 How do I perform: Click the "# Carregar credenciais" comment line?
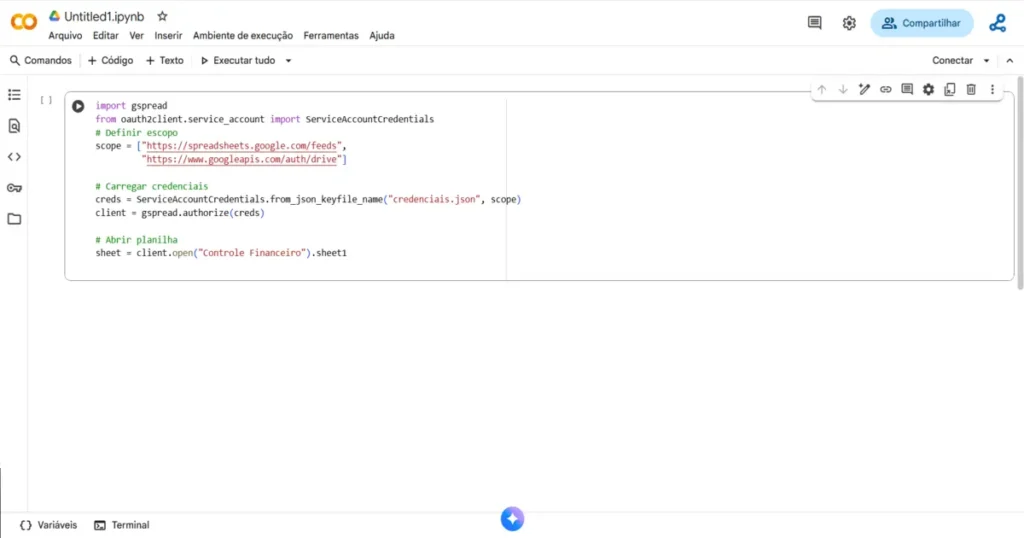pyautogui.click(x=152, y=186)
